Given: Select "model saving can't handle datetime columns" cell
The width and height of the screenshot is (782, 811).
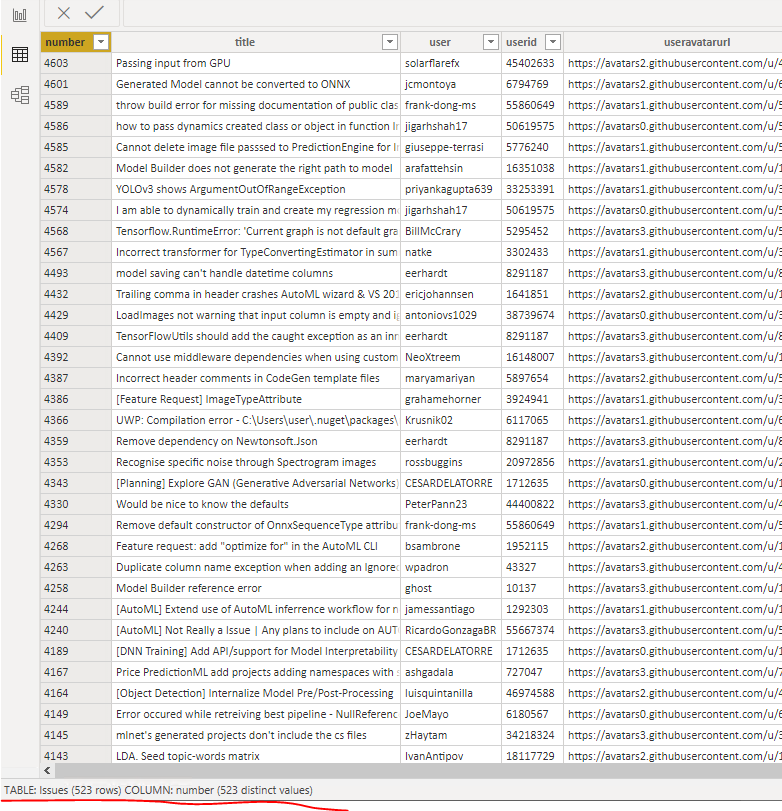Looking at the screenshot, I should point(255,273).
